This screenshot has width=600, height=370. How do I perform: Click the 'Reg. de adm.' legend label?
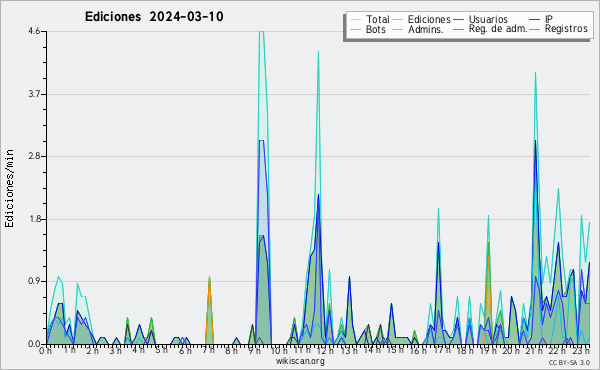tap(498, 29)
